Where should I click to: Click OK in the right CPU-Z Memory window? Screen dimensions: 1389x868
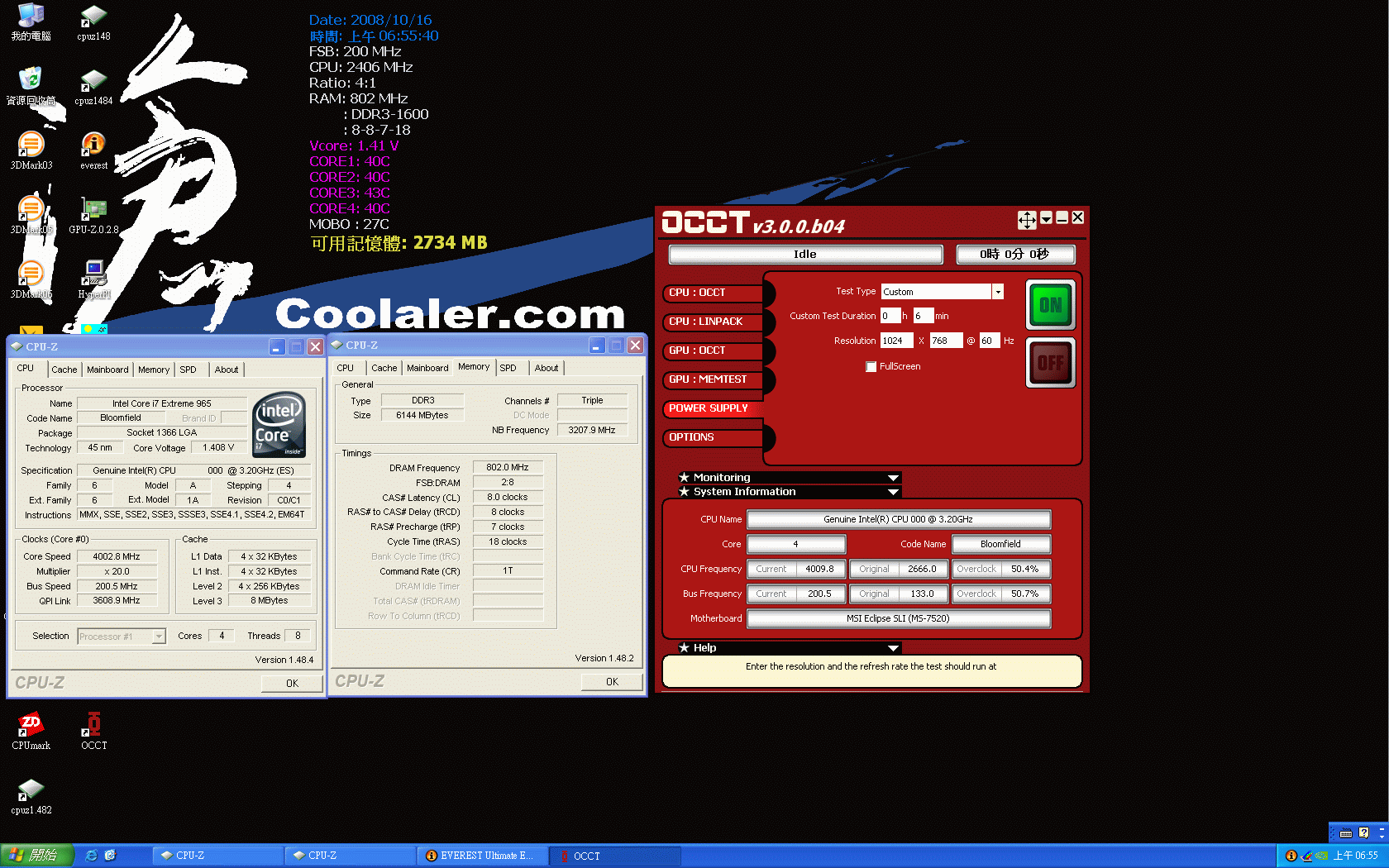(x=612, y=682)
